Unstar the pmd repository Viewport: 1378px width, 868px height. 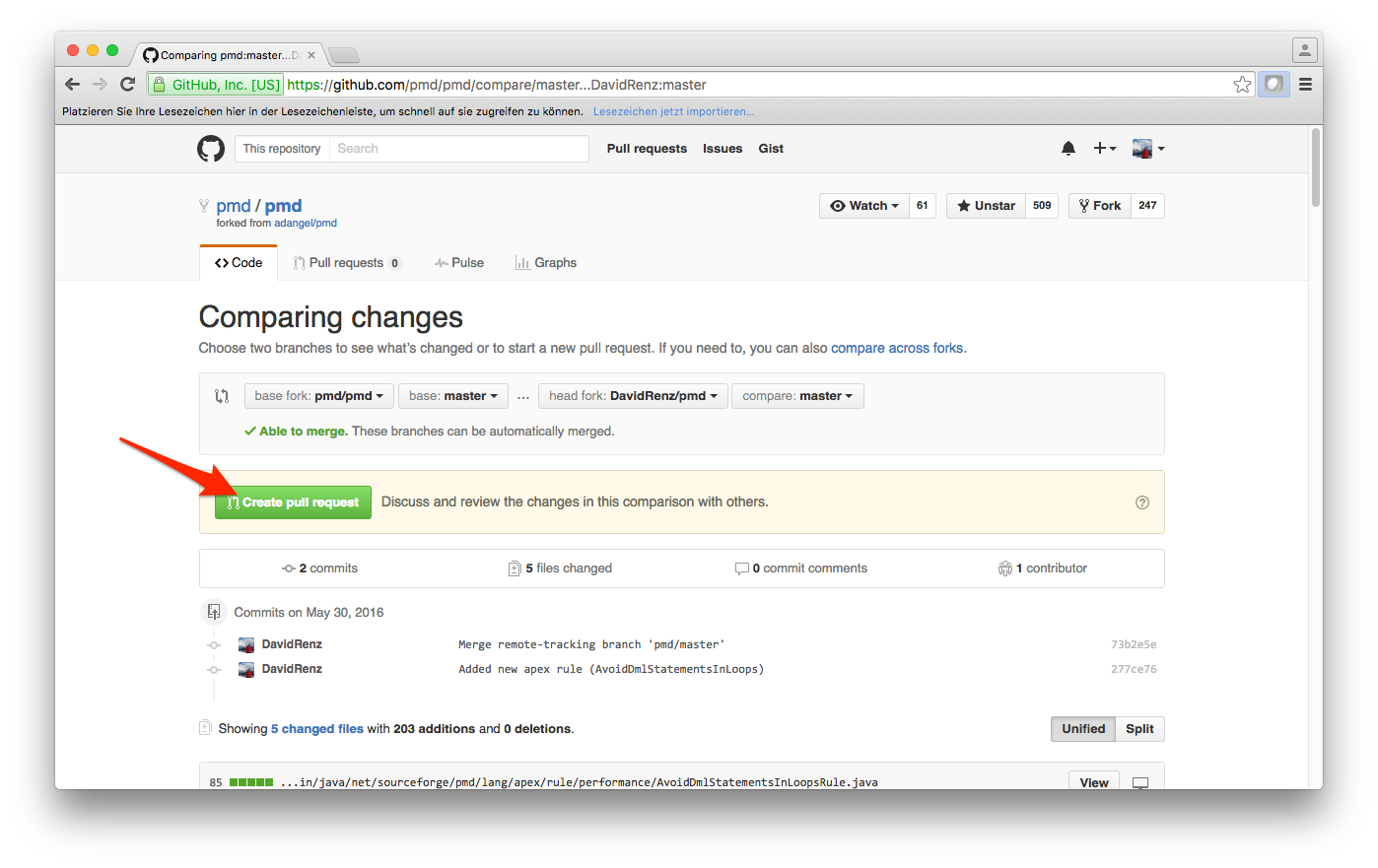pyautogui.click(x=986, y=206)
